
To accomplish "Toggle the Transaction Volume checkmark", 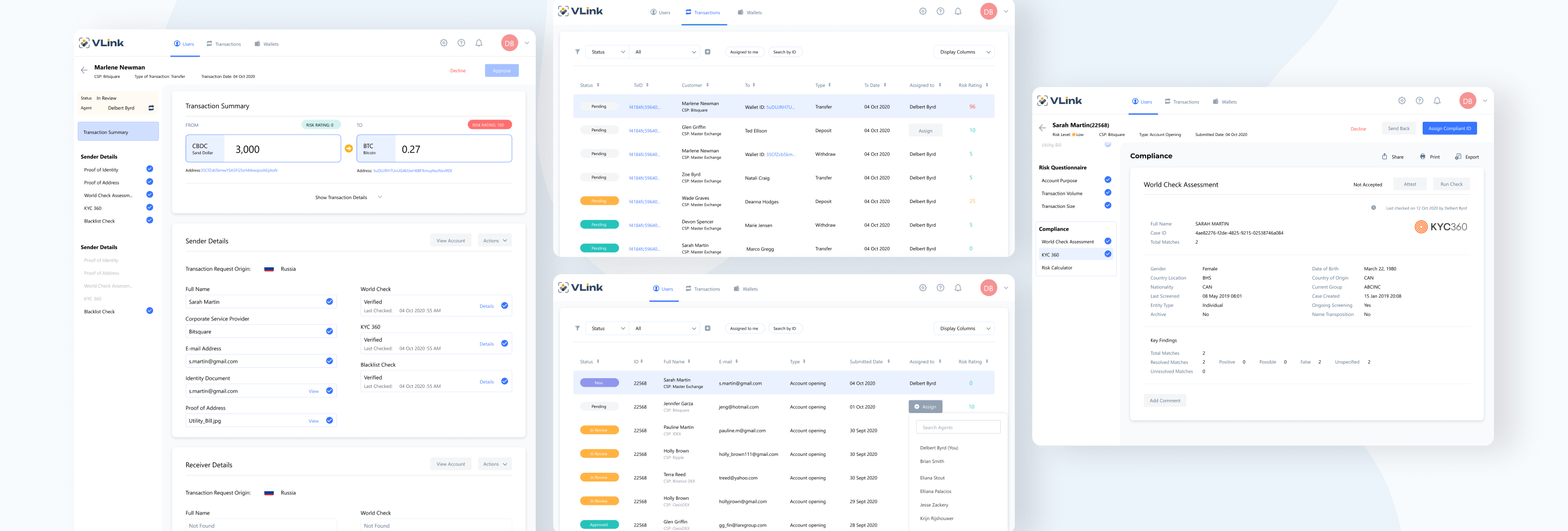I will click(1108, 193).
